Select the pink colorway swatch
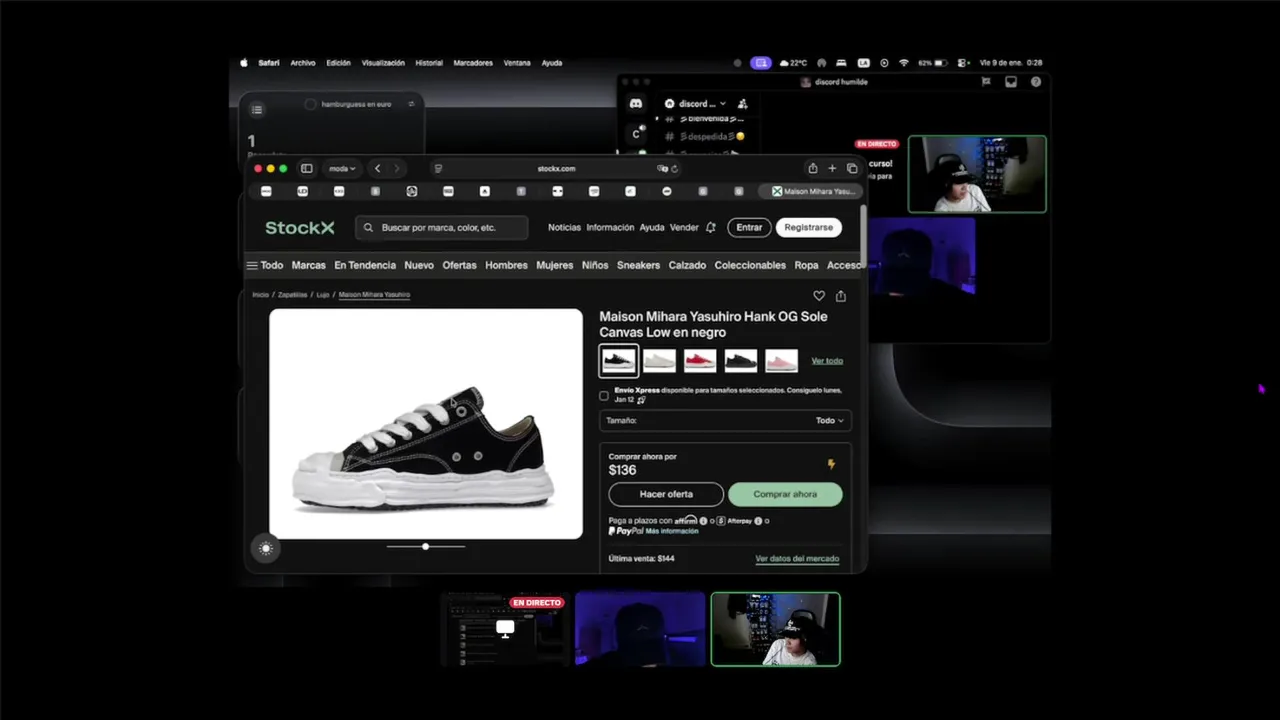Screen dimensions: 1280x720 coord(781,360)
